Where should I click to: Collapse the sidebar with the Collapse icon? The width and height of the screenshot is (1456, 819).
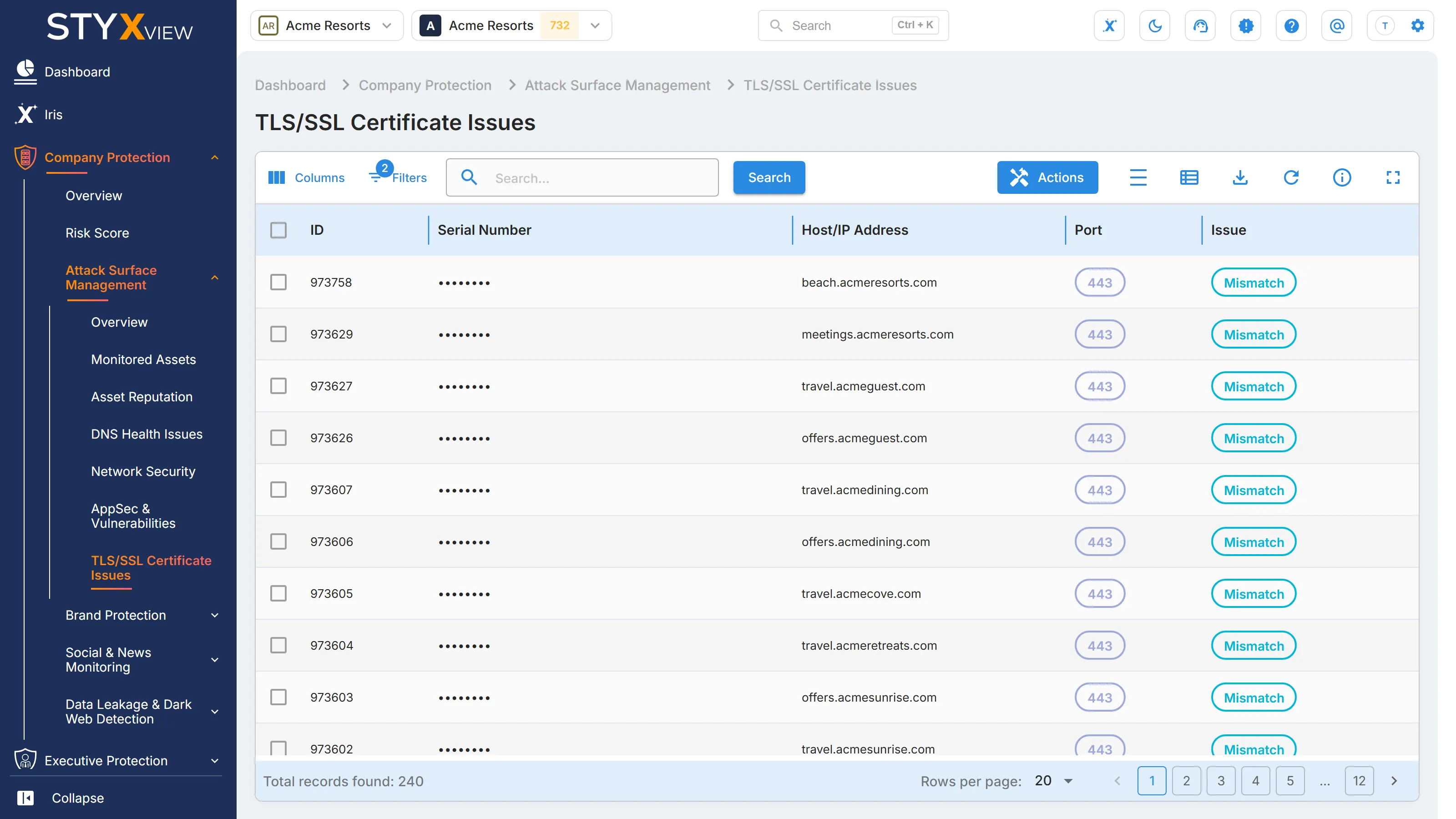(x=25, y=798)
